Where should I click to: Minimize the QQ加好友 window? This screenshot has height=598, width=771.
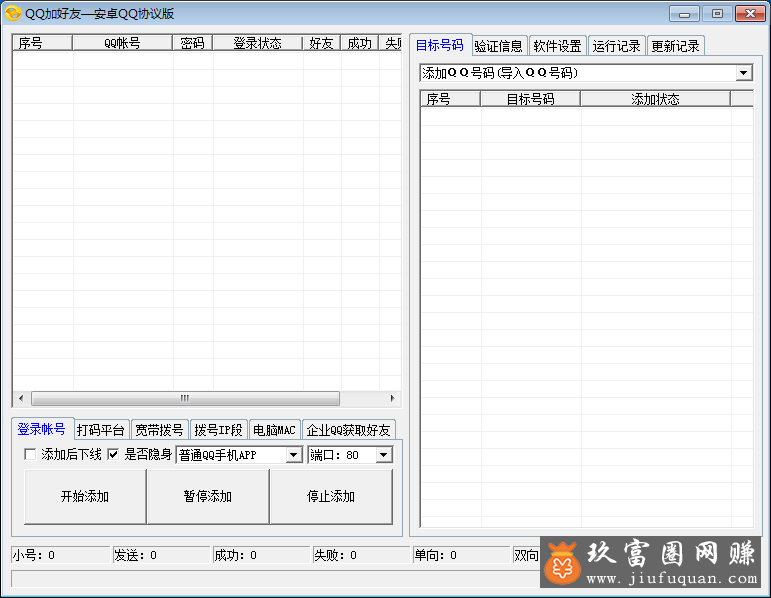point(684,14)
